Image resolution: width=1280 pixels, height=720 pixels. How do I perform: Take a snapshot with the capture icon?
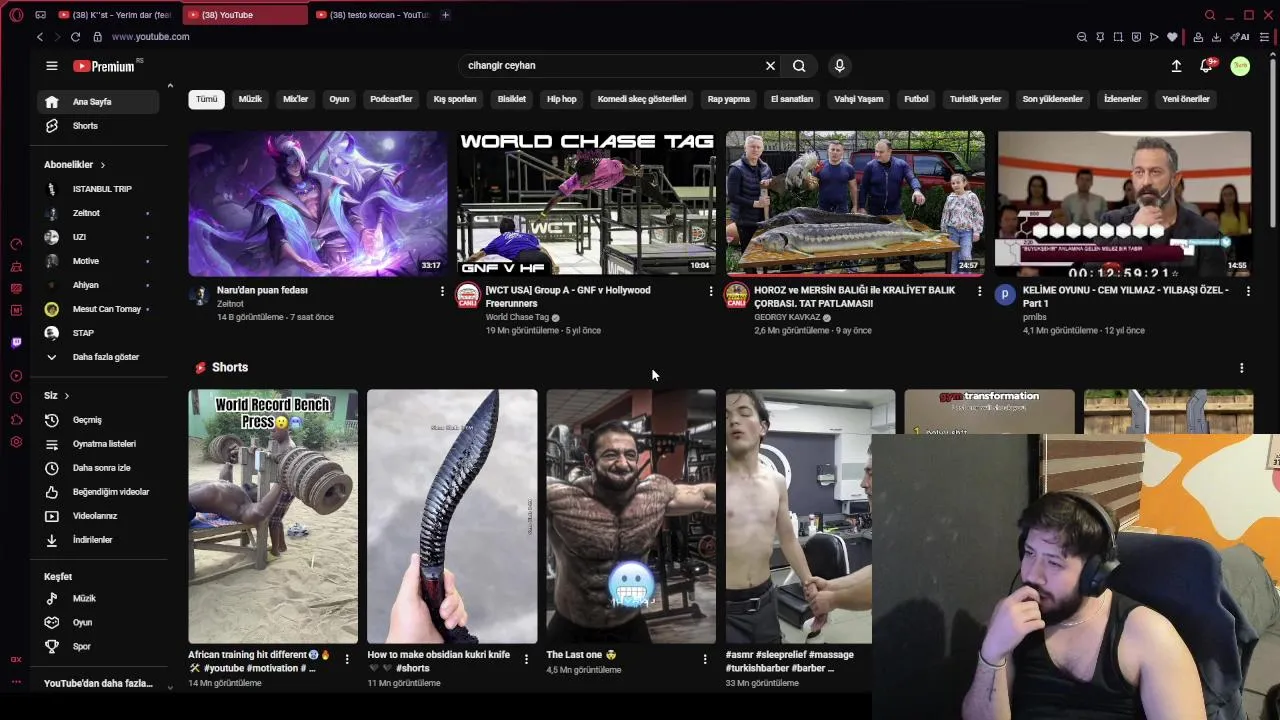tap(1118, 37)
